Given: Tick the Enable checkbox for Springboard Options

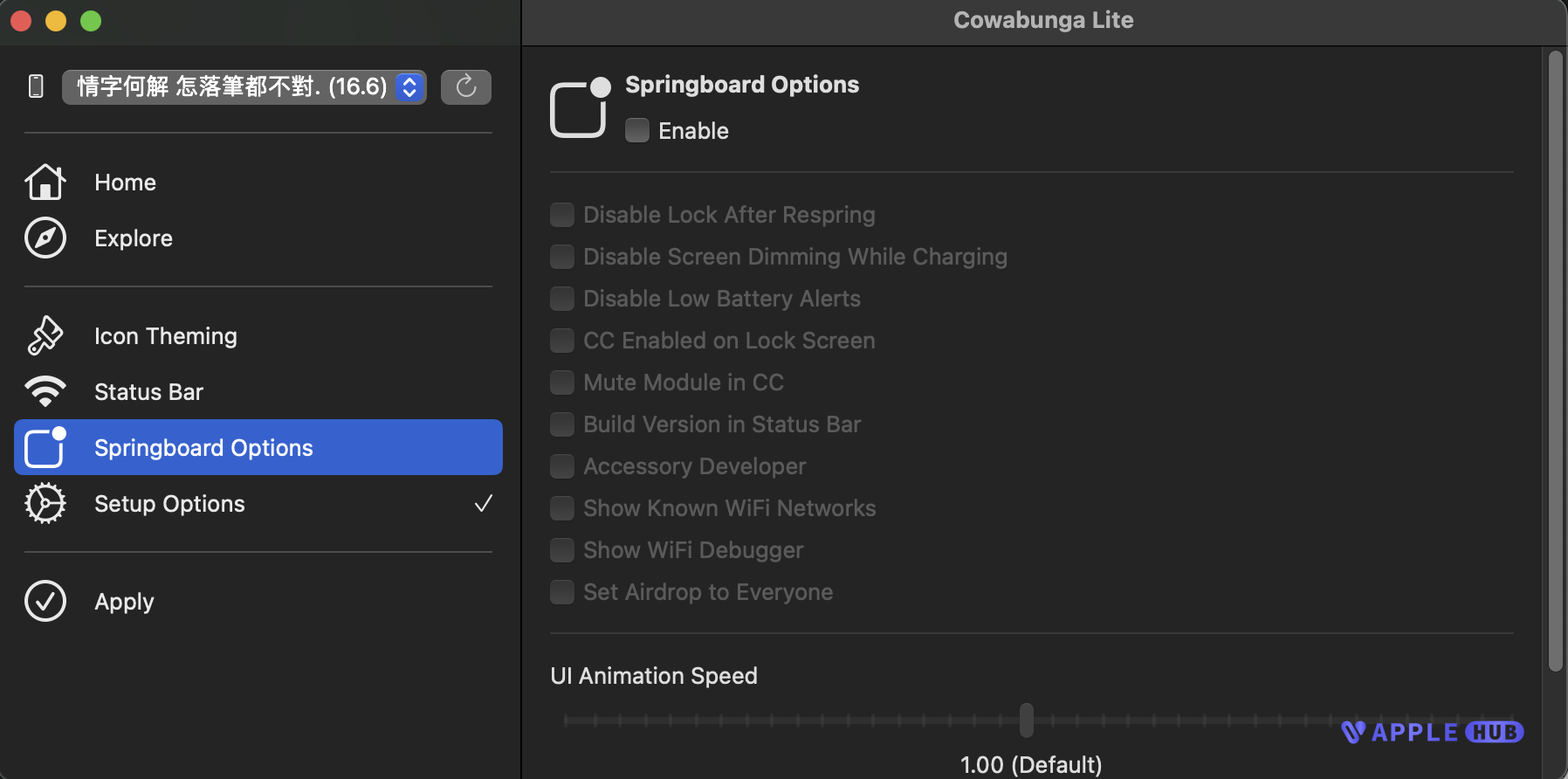Looking at the screenshot, I should click(637, 130).
